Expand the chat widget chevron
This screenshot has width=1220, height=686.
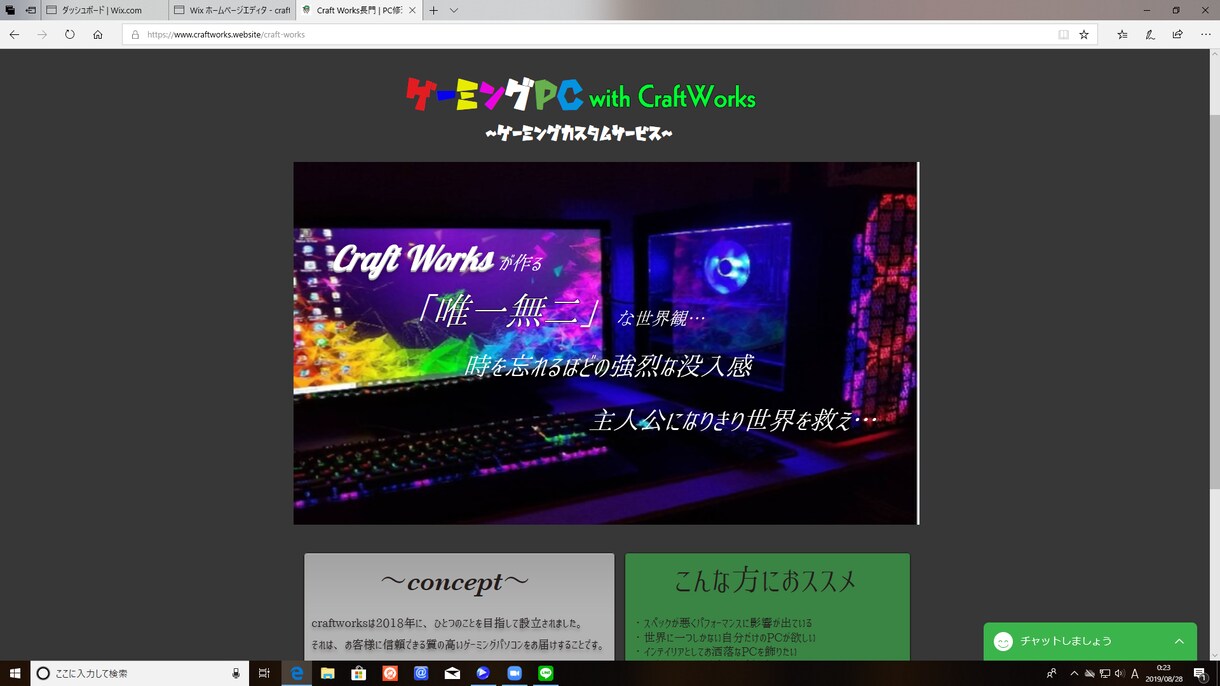coord(1179,641)
